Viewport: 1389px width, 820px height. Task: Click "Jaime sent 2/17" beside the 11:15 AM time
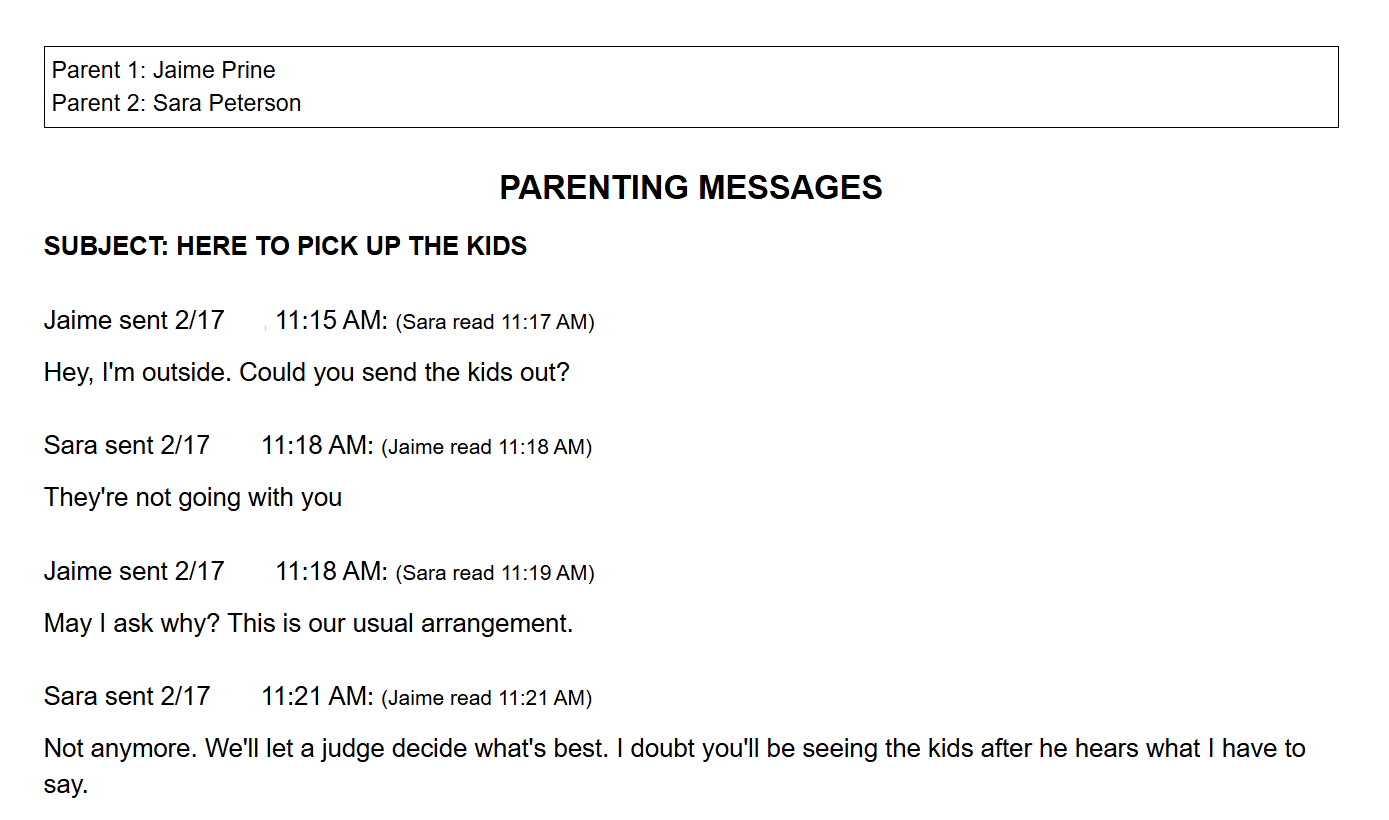(x=134, y=321)
